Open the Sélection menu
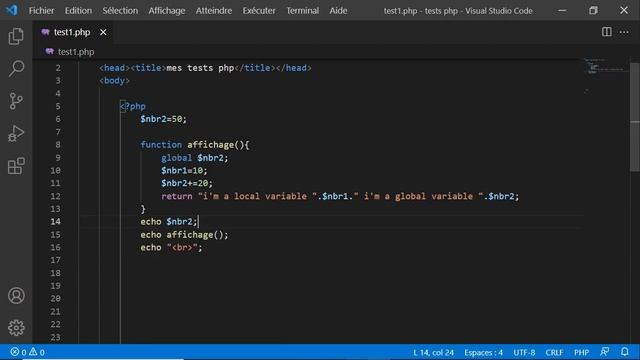 click(x=120, y=10)
